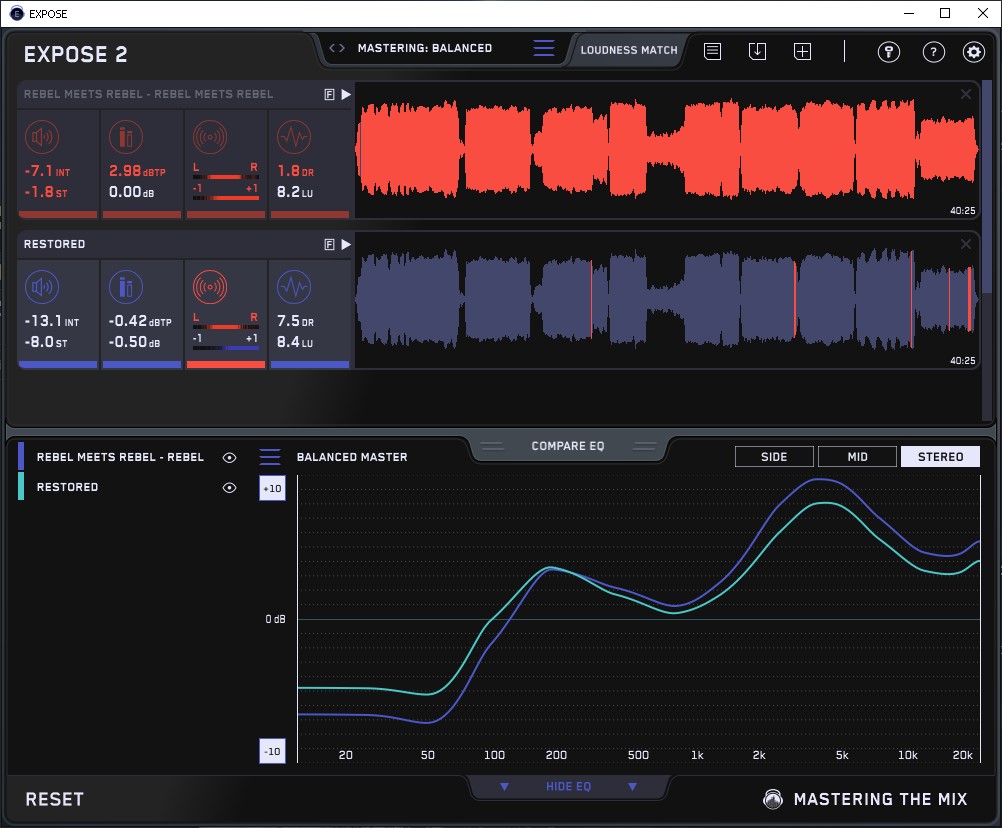Toggle EQ curve visibility for RESTORED

point(229,487)
